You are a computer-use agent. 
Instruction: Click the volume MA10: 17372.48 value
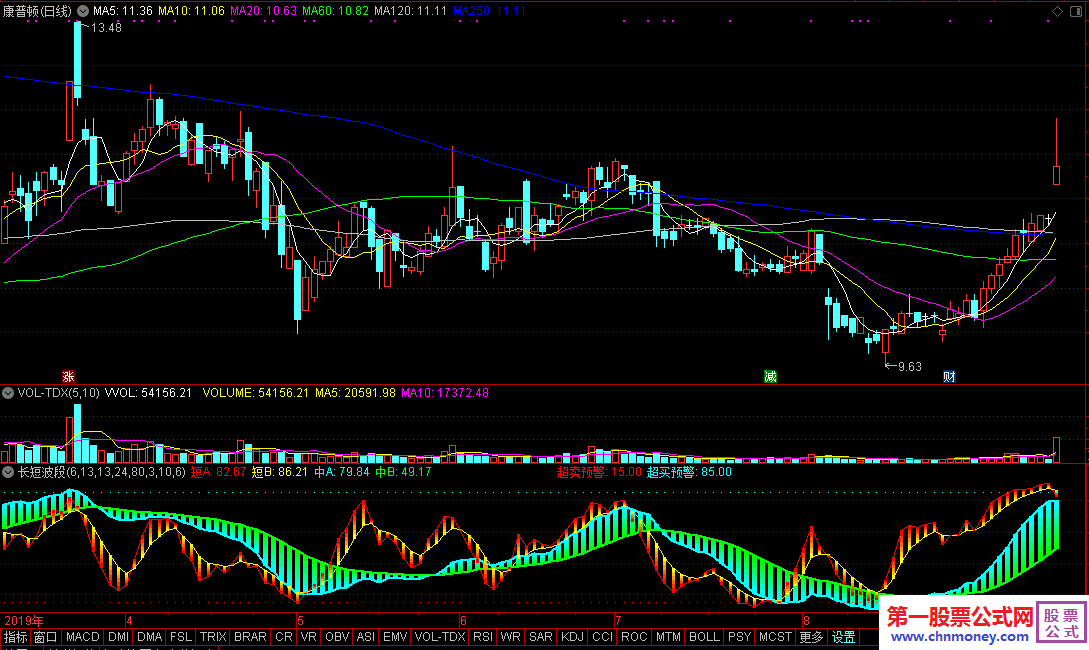pos(445,393)
